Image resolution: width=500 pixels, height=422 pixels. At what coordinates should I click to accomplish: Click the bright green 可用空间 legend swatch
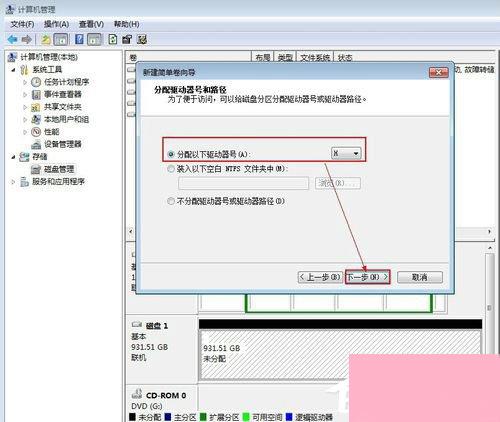[246, 417]
